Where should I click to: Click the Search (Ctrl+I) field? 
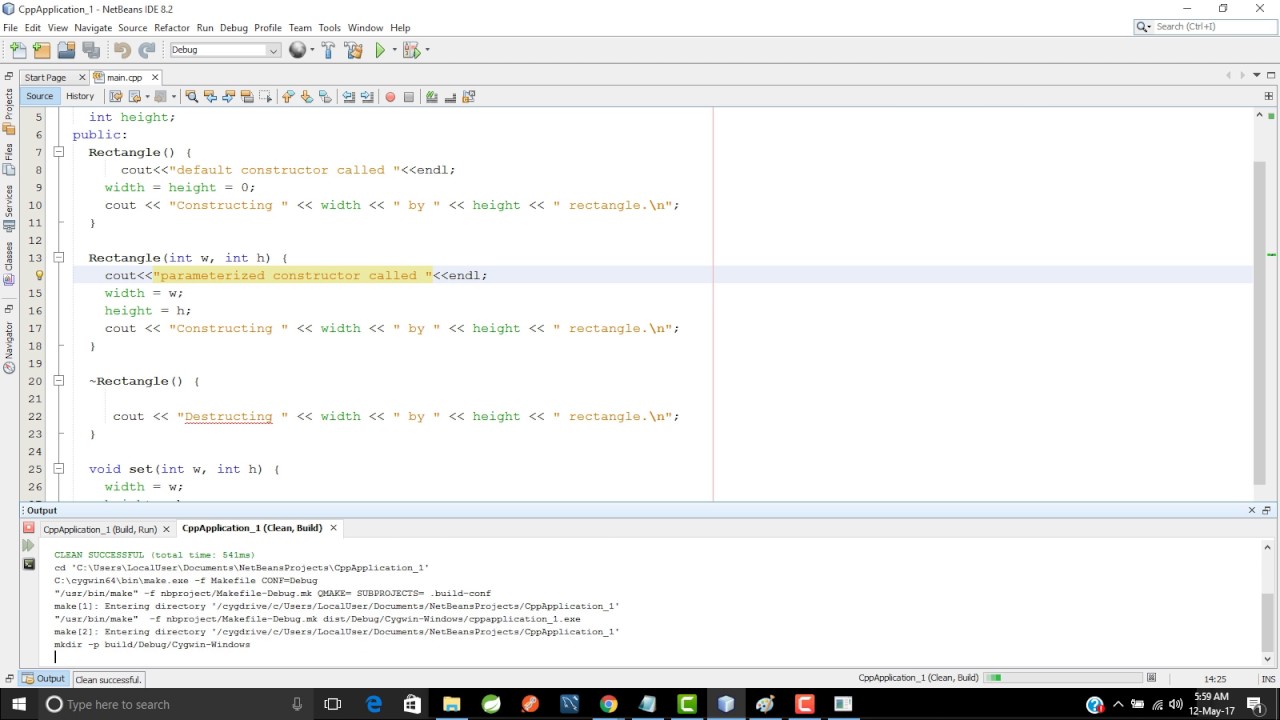[x=1204, y=27]
